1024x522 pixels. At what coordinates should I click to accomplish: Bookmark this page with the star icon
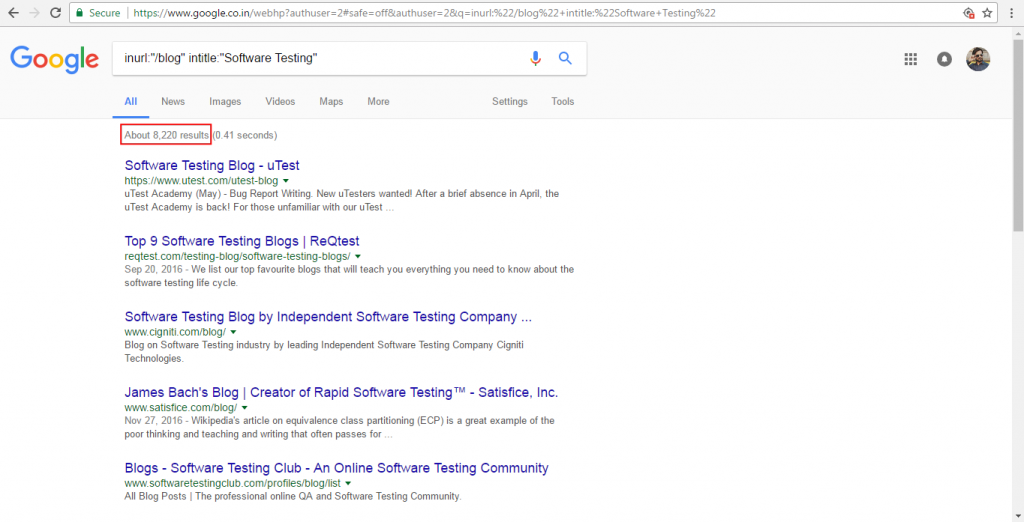987,13
